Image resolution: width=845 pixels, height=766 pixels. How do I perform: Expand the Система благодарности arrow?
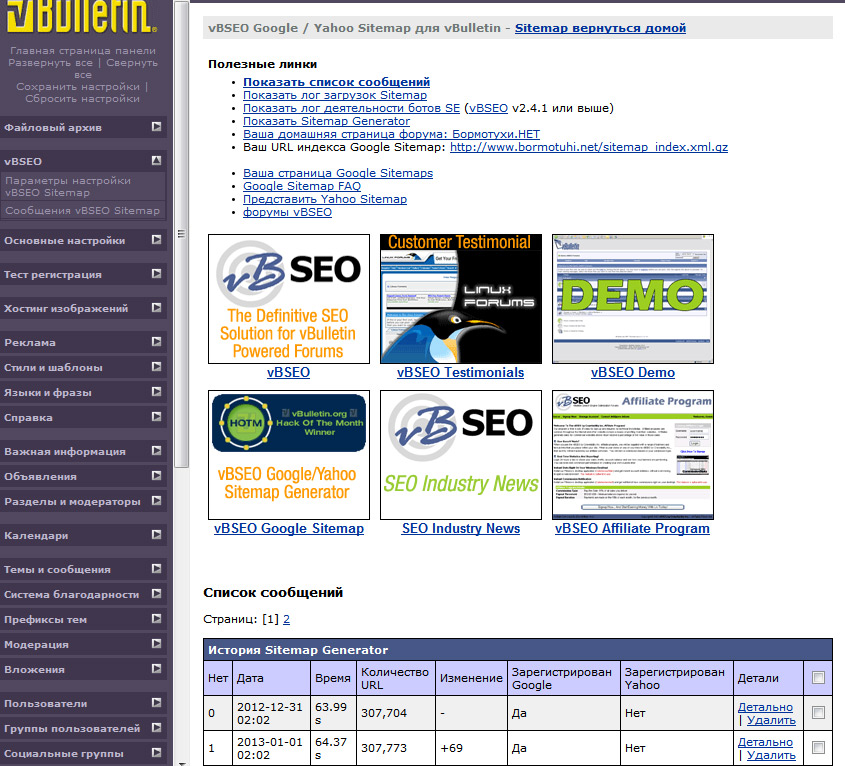point(156,594)
